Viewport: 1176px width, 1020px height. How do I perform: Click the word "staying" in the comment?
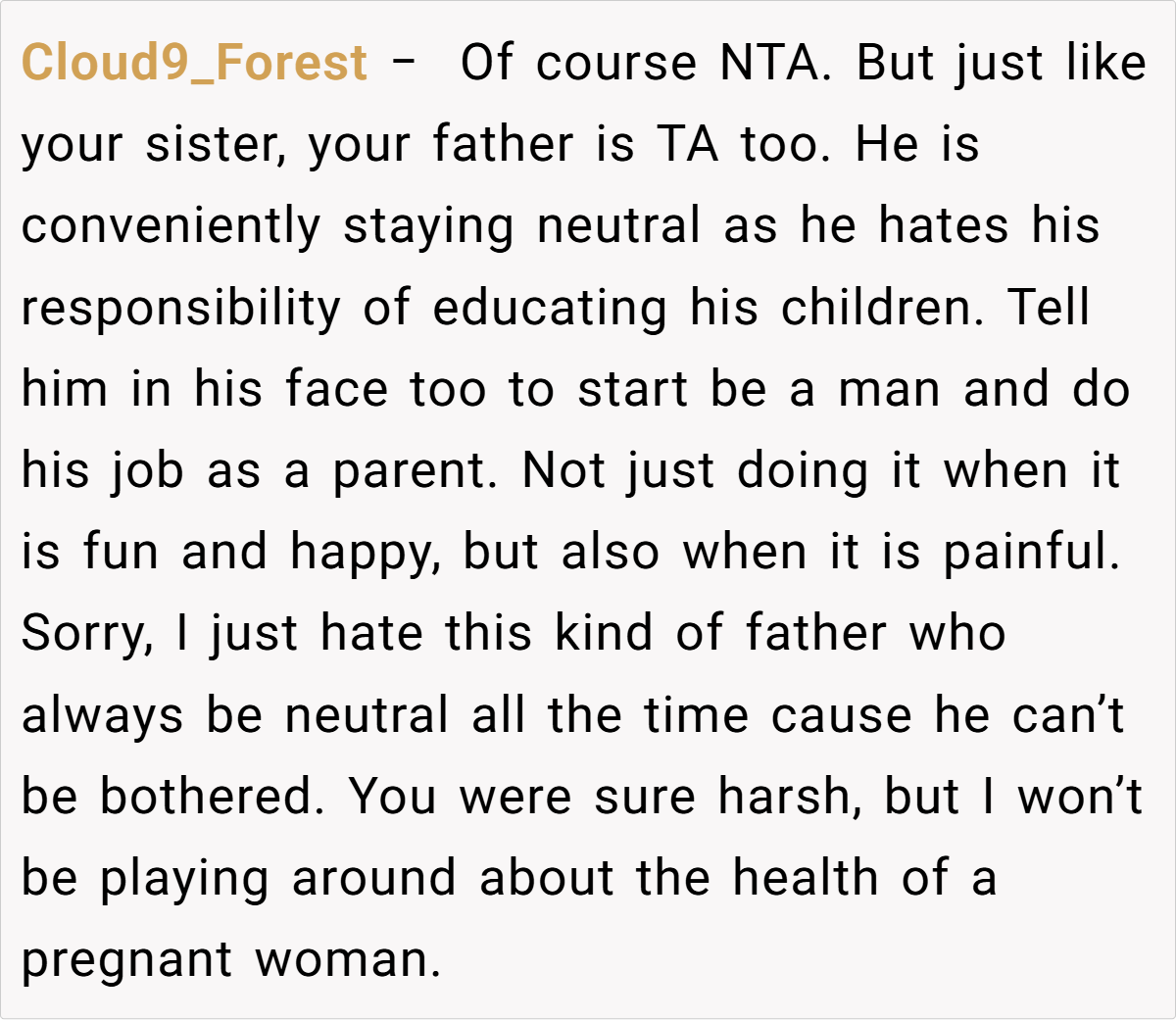point(428,226)
